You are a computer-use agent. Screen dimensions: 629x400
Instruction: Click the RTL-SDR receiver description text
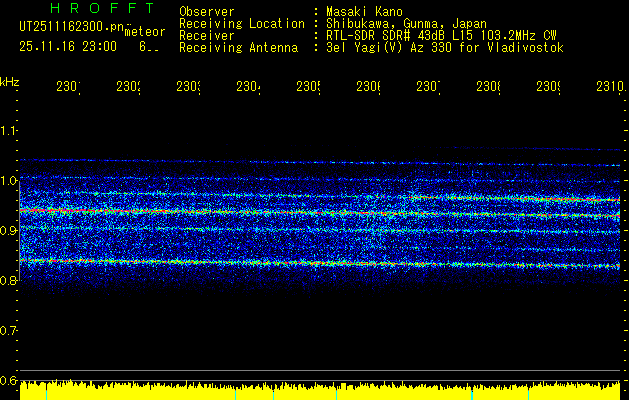coord(442,36)
